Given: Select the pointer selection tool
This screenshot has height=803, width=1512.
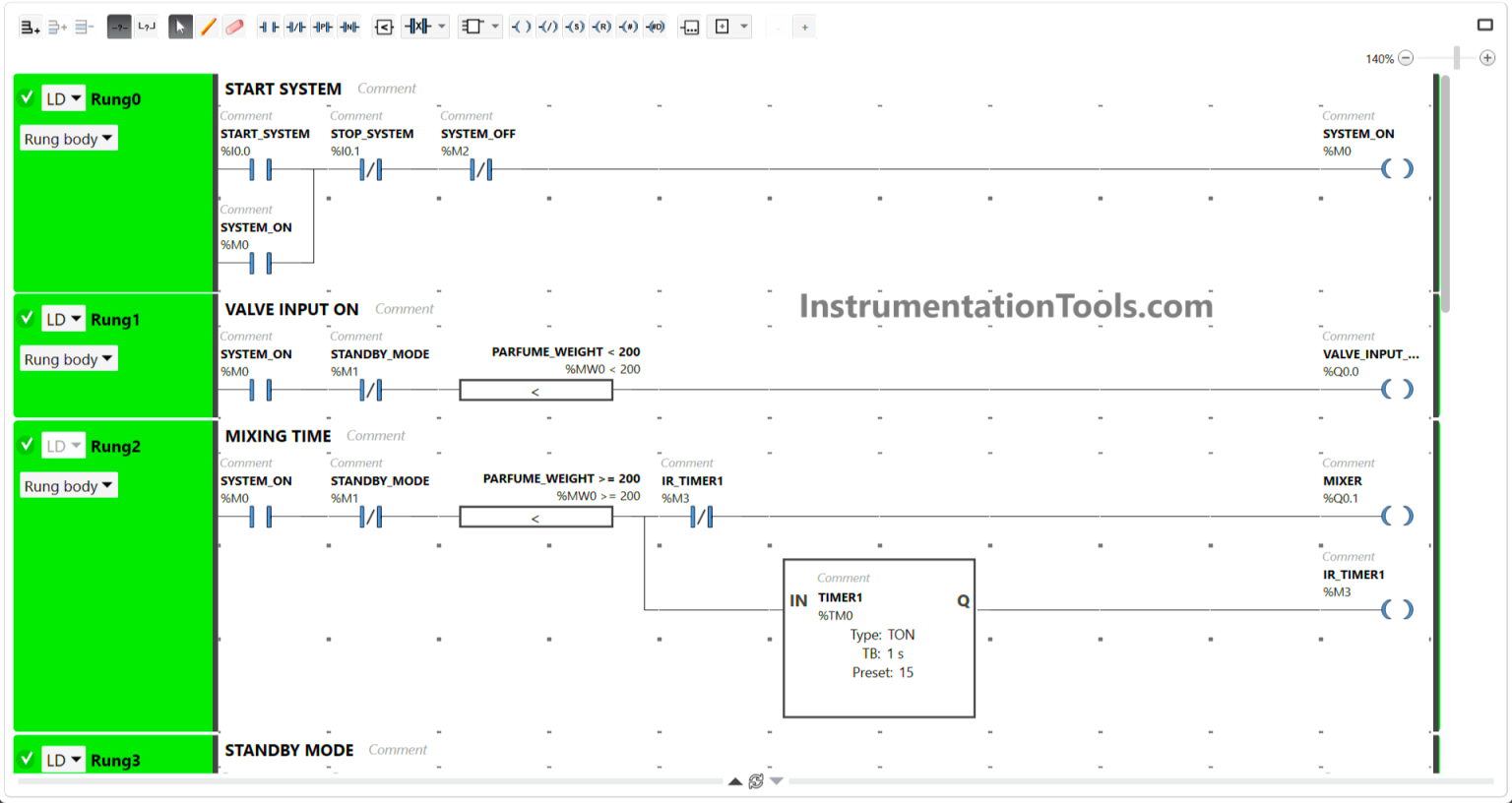Looking at the screenshot, I should (180, 27).
